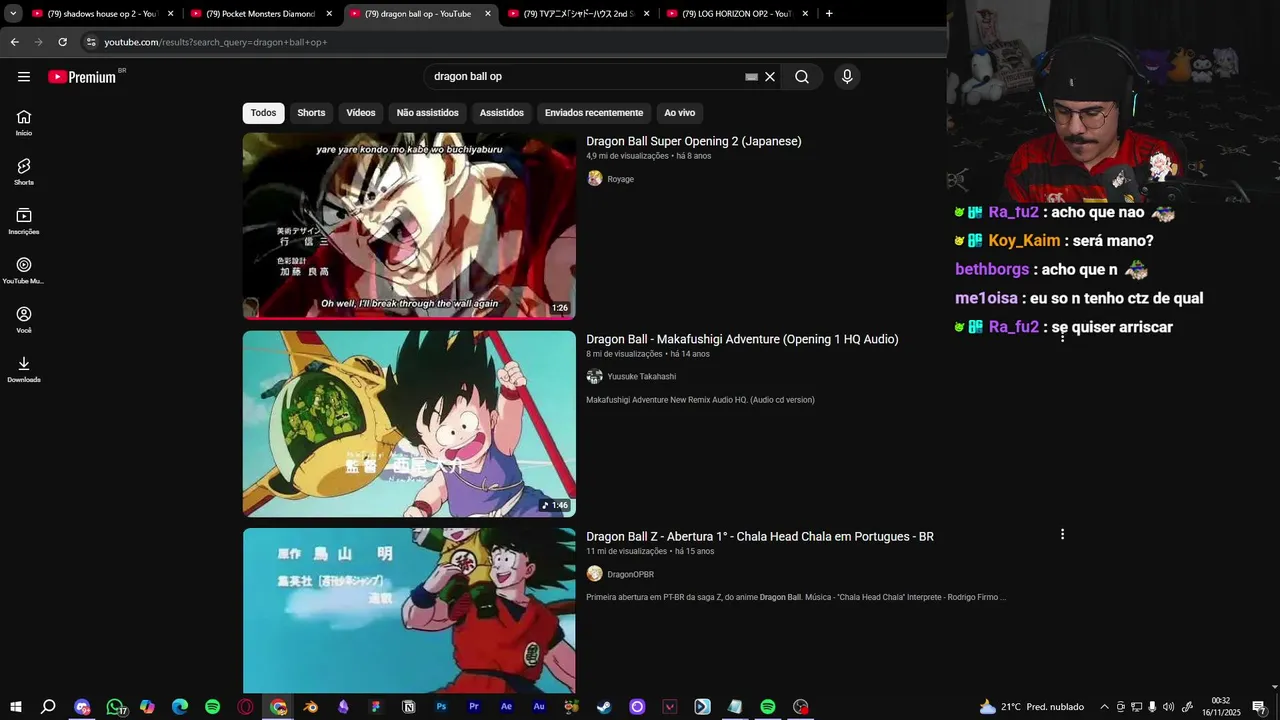Select the Ao vivo filter chip

pyautogui.click(x=680, y=113)
